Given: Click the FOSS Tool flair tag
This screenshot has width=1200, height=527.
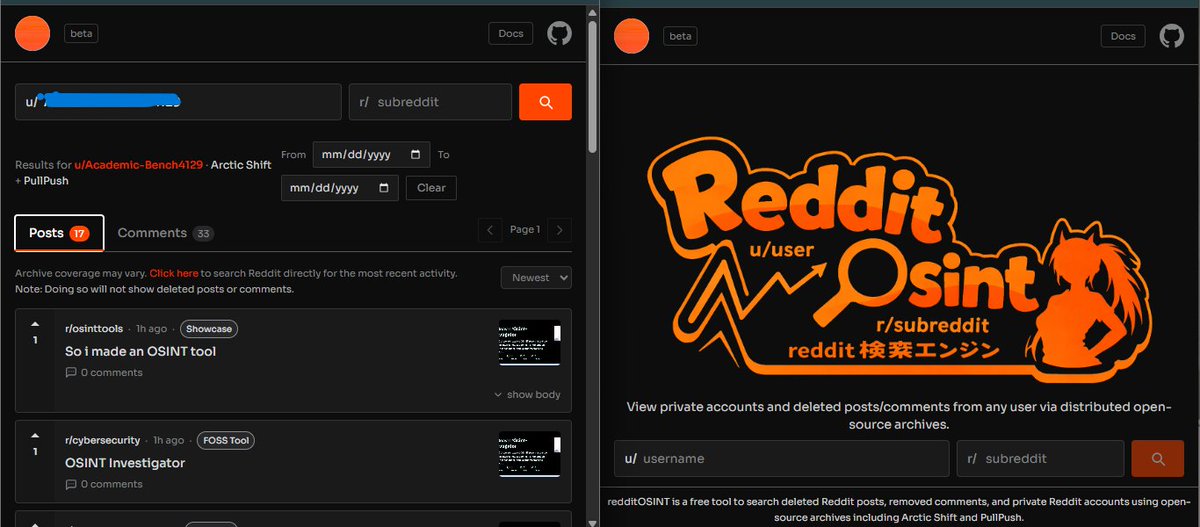Looking at the screenshot, I should (226, 440).
